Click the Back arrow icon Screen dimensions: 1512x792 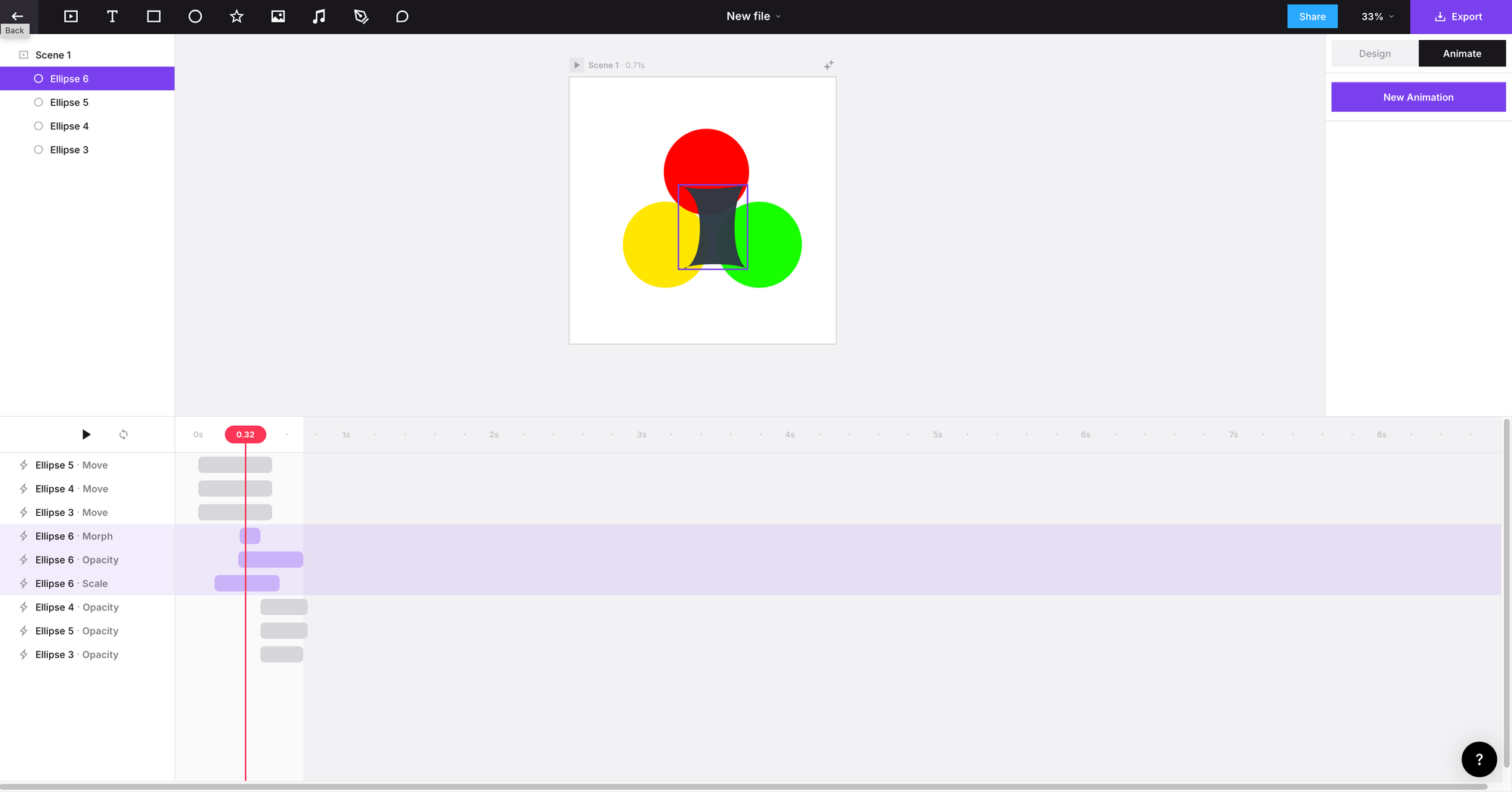pos(17,16)
